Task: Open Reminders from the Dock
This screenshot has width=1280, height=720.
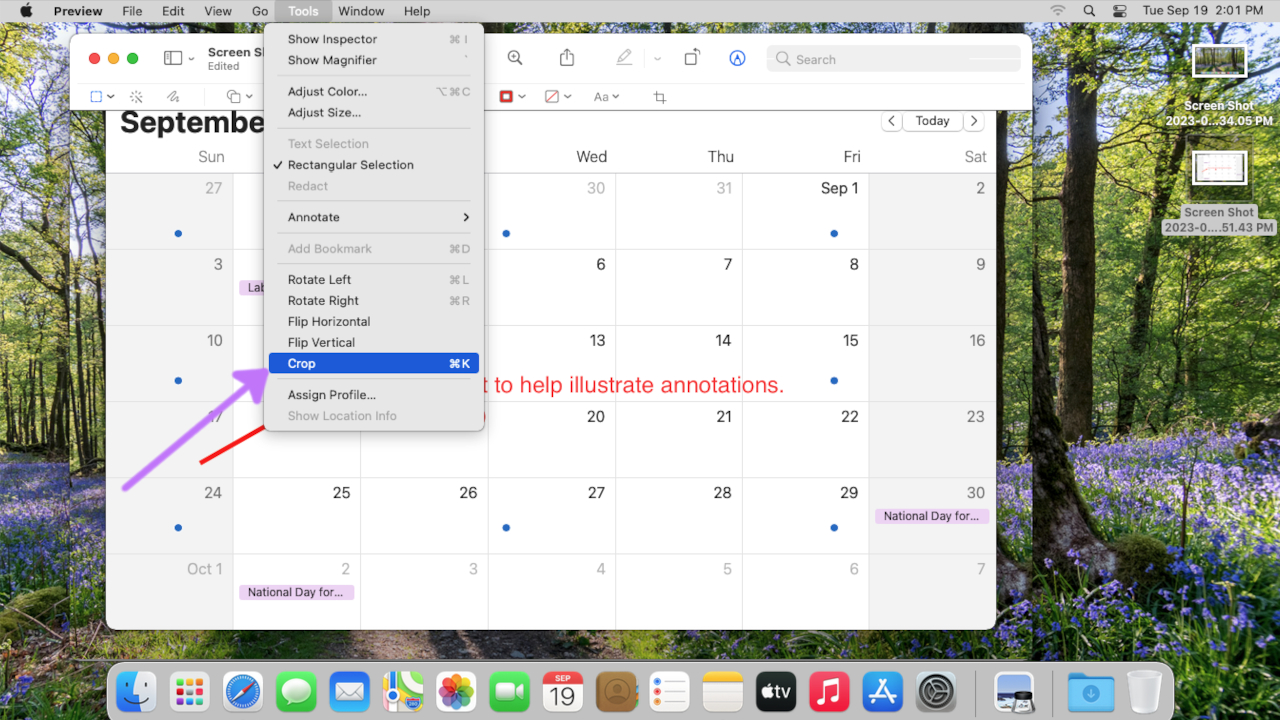Action: (669, 691)
